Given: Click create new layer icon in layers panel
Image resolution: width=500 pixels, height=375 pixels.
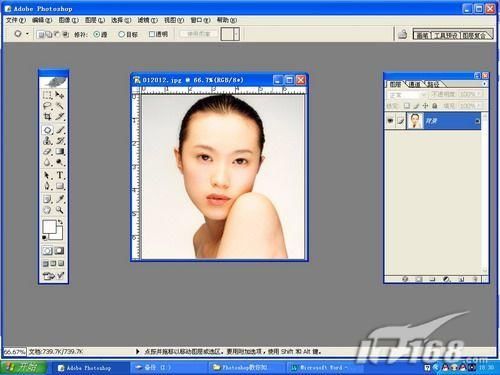Looking at the screenshot, I should pos(462,279).
